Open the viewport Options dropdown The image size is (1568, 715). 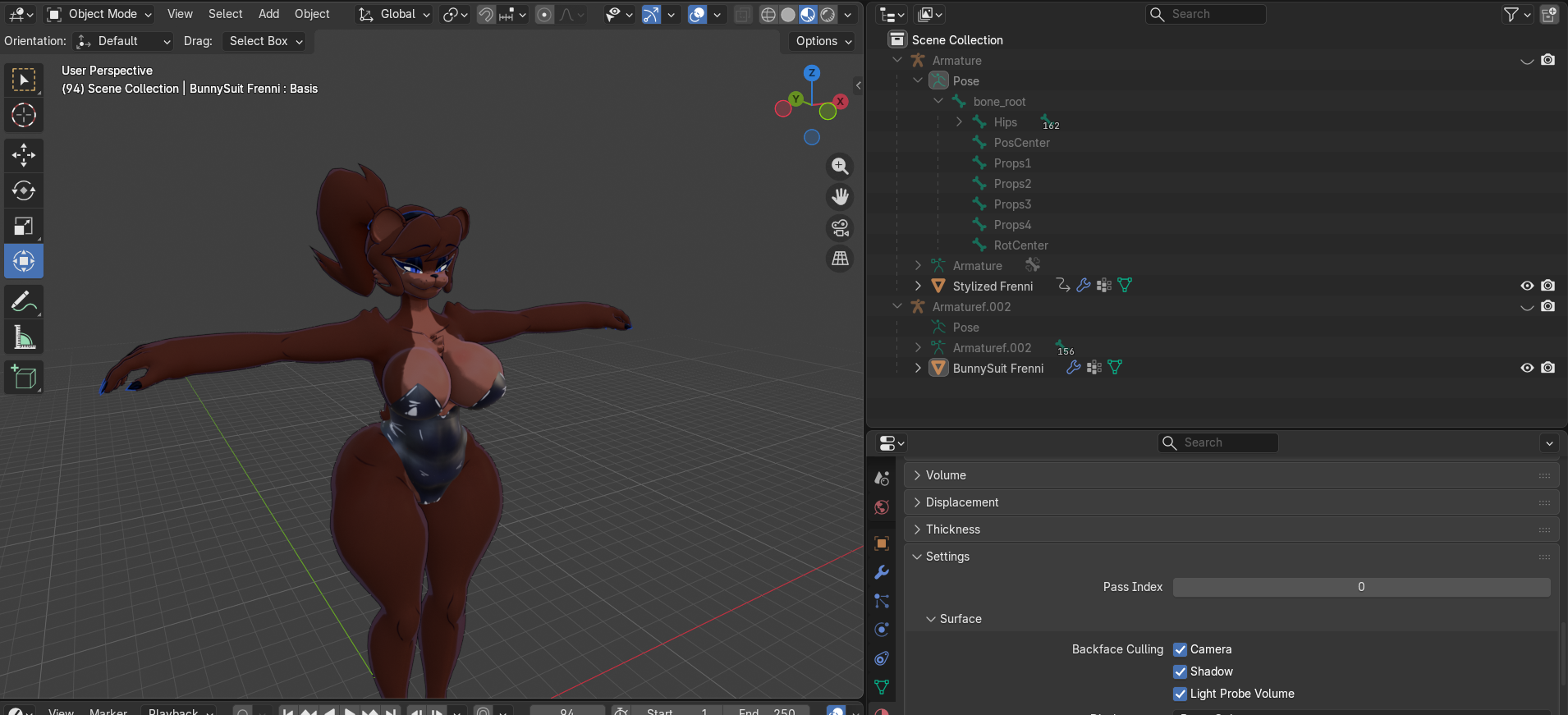click(823, 41)
